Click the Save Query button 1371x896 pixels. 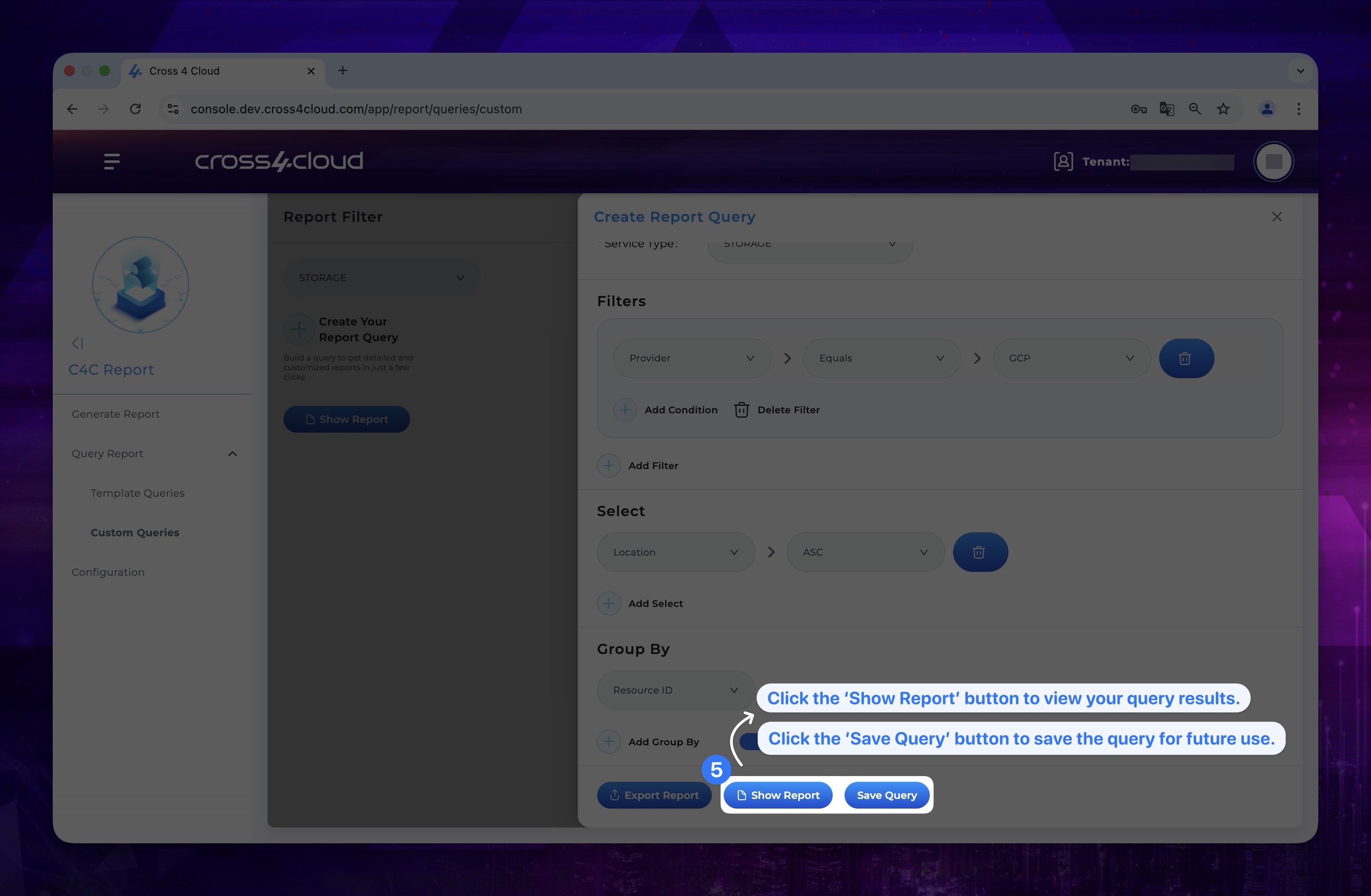coord(887,795)
